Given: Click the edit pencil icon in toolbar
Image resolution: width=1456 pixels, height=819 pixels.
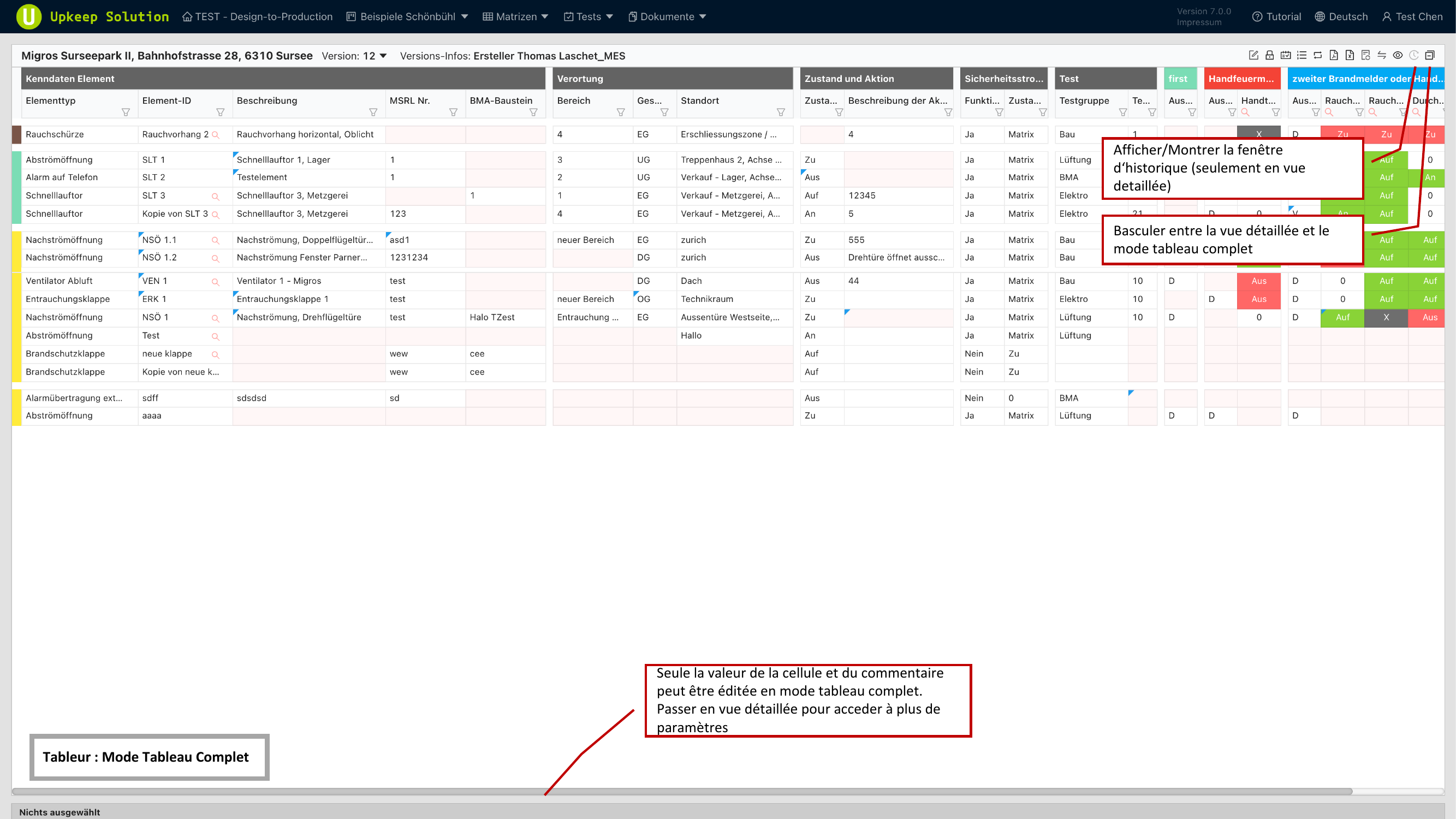Looking at the screenshot, I should tap(1253, 55).
